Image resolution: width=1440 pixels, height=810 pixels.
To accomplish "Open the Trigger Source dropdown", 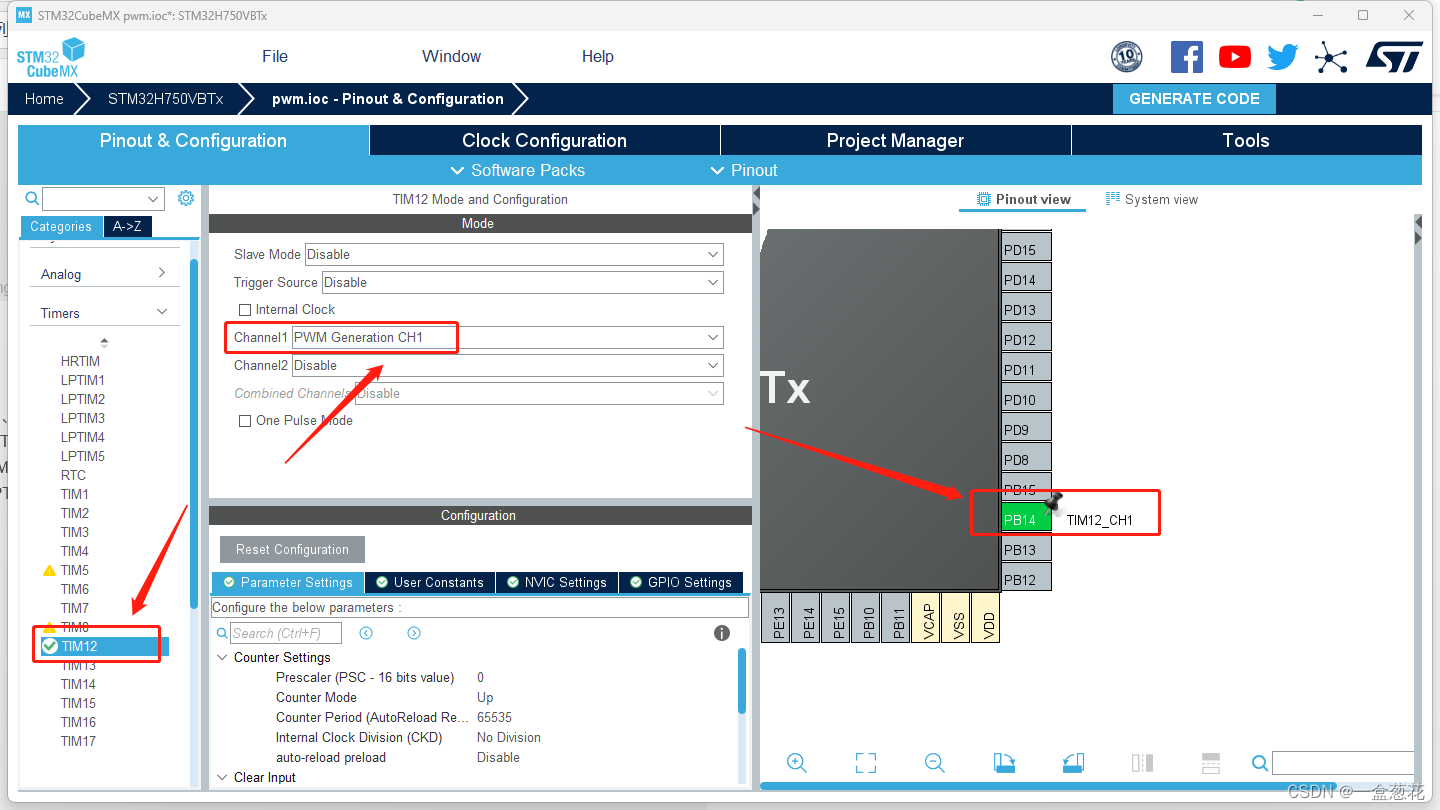I will point(522,282).
